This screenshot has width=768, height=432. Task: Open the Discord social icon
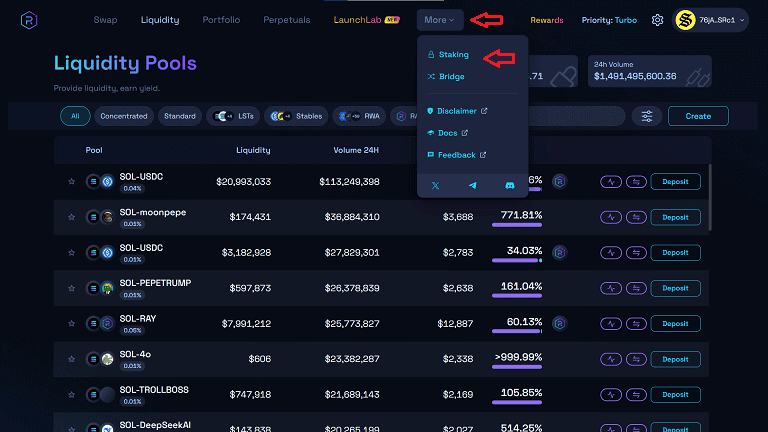(510, 186)
